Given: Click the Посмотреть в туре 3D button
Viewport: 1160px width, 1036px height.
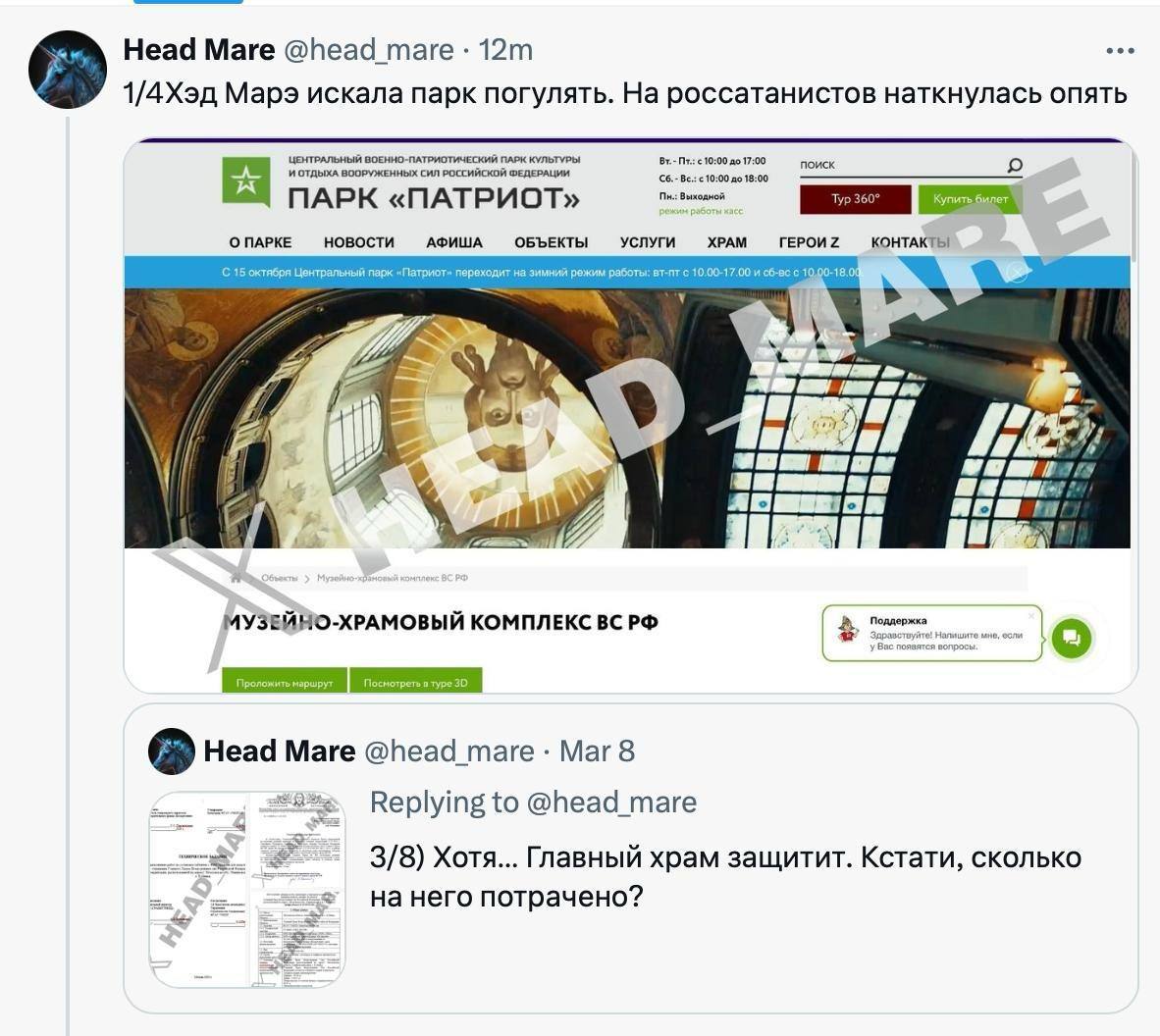Looking at the screenshot, I should (x=416, y=681).
